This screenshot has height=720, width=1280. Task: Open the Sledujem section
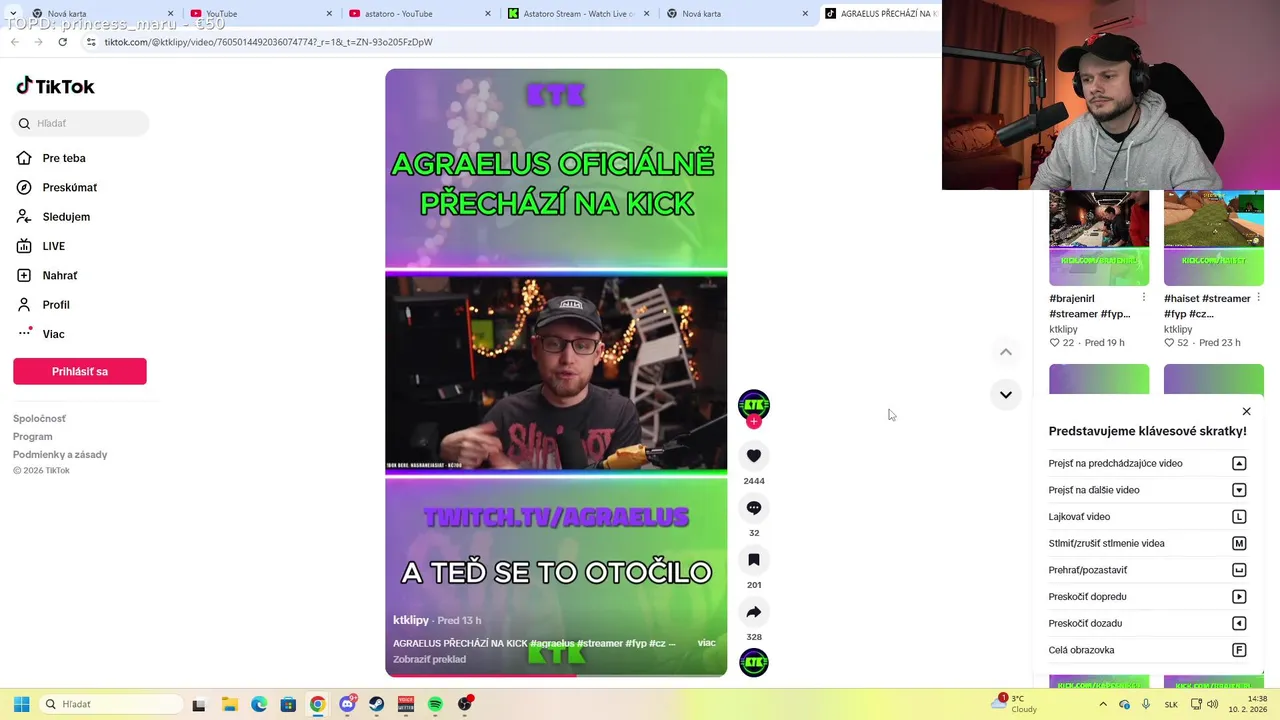(65, 217)
